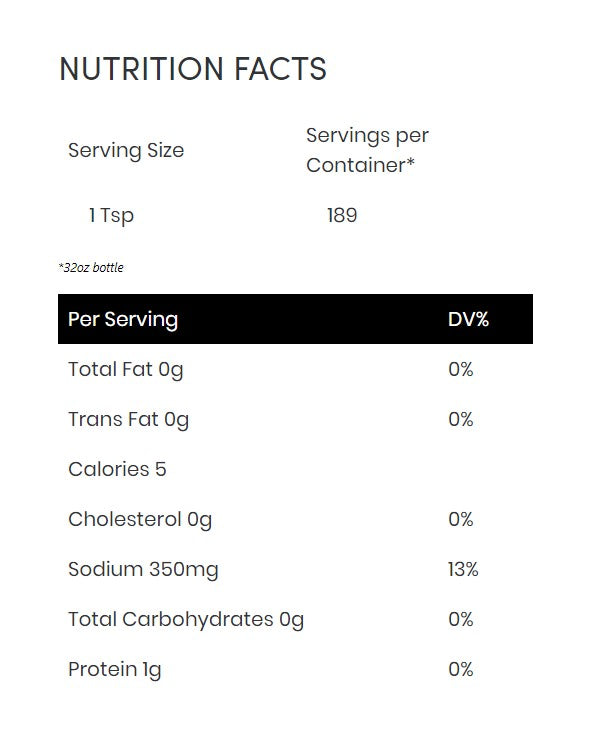The image size is (590, 756).
Task: Click the 189 servings value
Action: (x=342, y=215)
